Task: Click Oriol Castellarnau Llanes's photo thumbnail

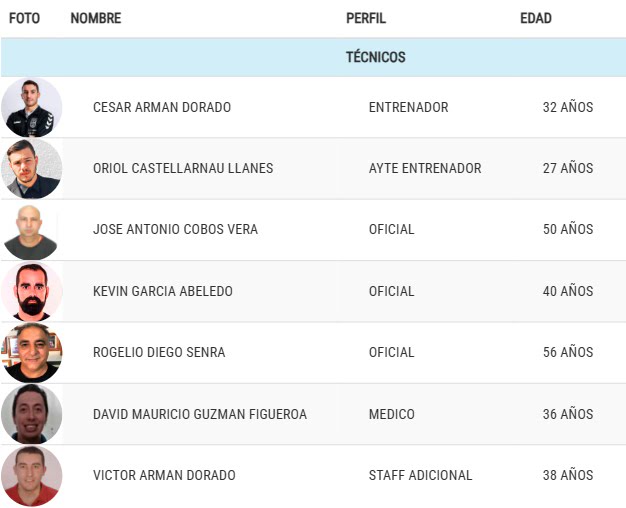Action: tap(31, 169)
